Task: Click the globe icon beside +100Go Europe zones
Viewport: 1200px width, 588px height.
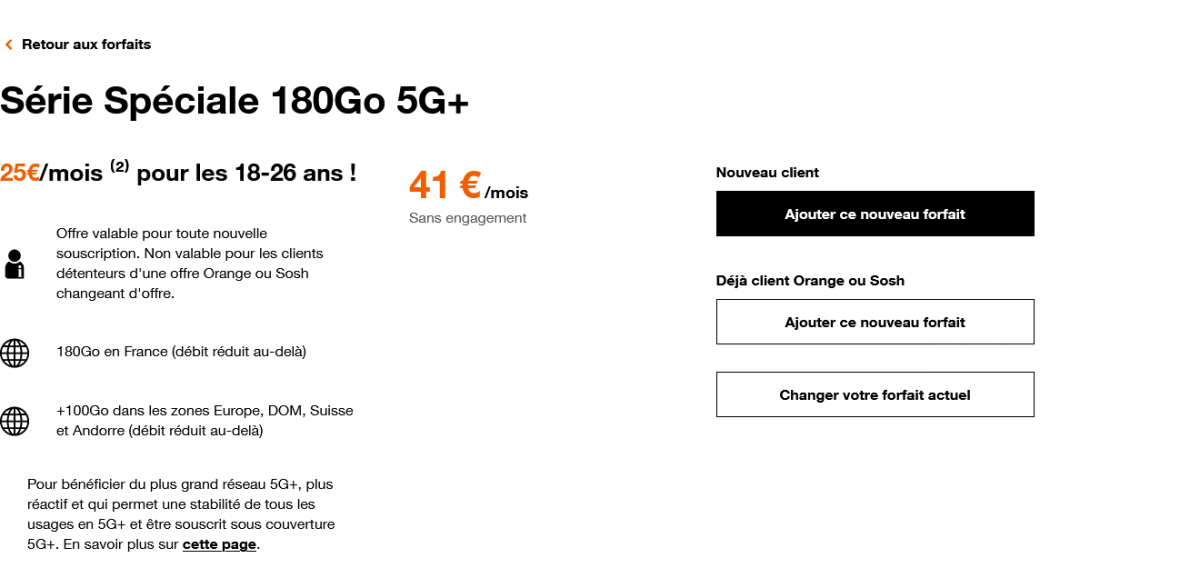Action: (x=14, y=421)
